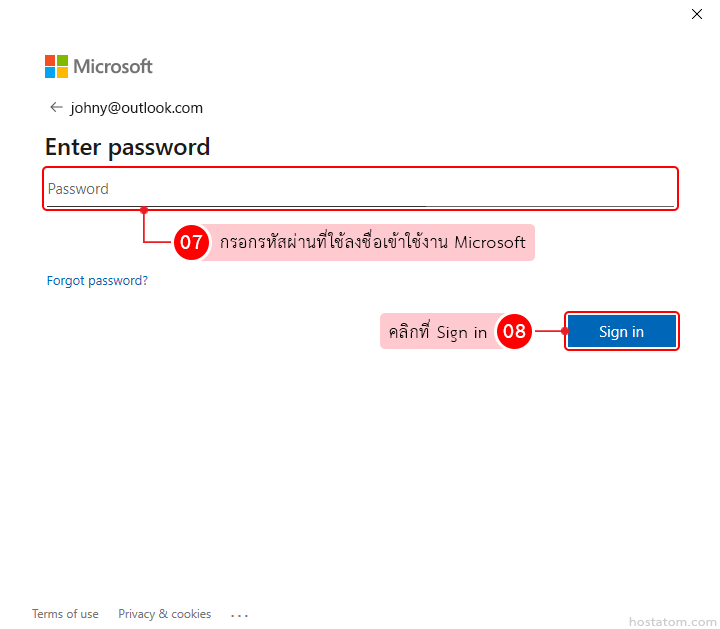Click the back arrow beside the email
This screenshot has height=629, width=720.
56,107
